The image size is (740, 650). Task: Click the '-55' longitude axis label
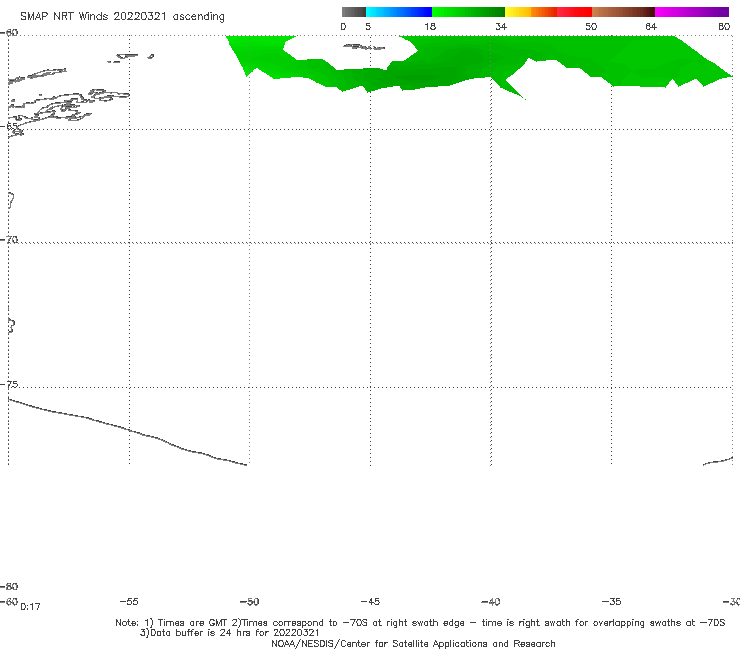(x=129, y=601)
